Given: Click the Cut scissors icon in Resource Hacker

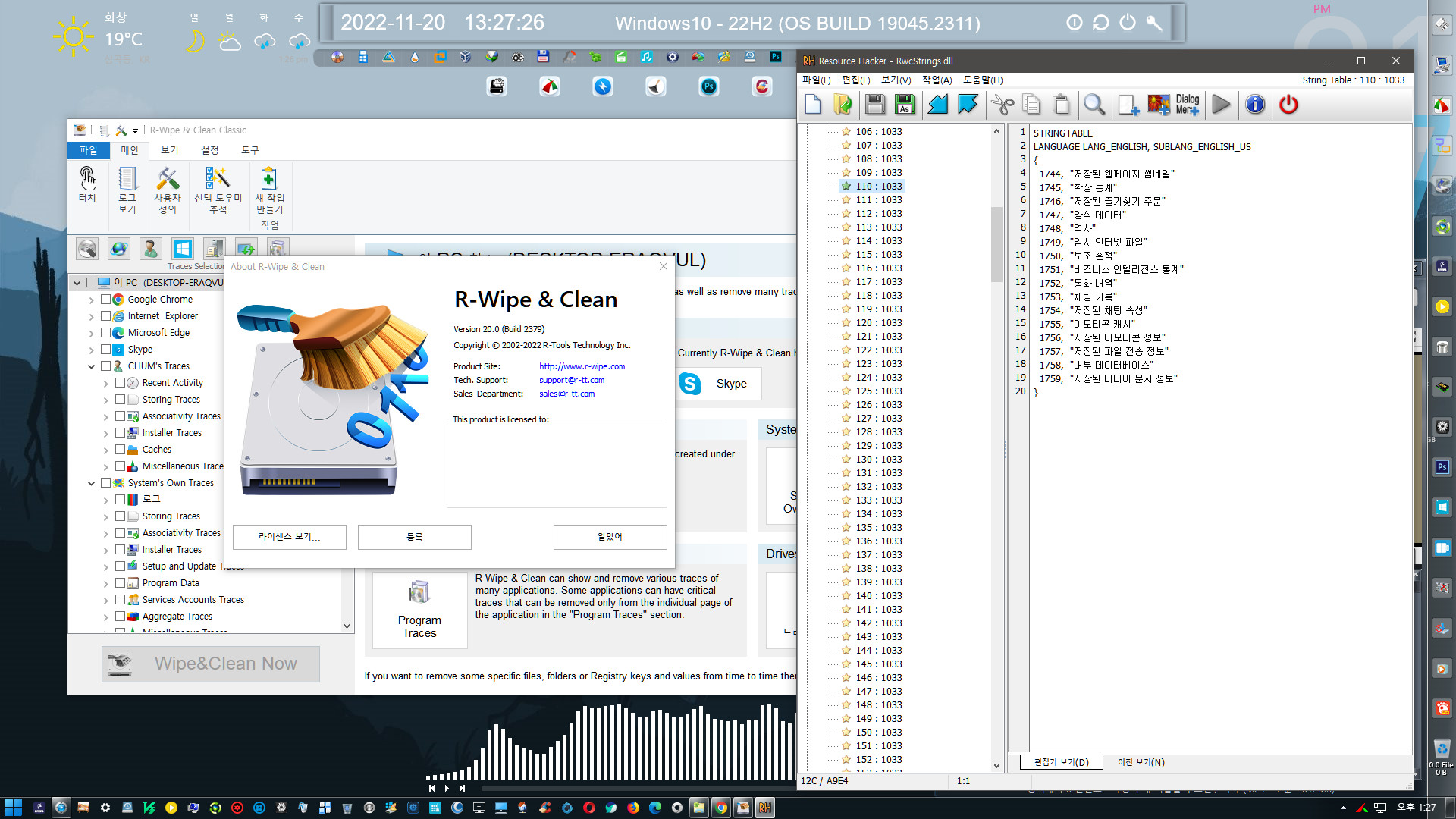Looking at the screenshot, I should (1003, 105).
